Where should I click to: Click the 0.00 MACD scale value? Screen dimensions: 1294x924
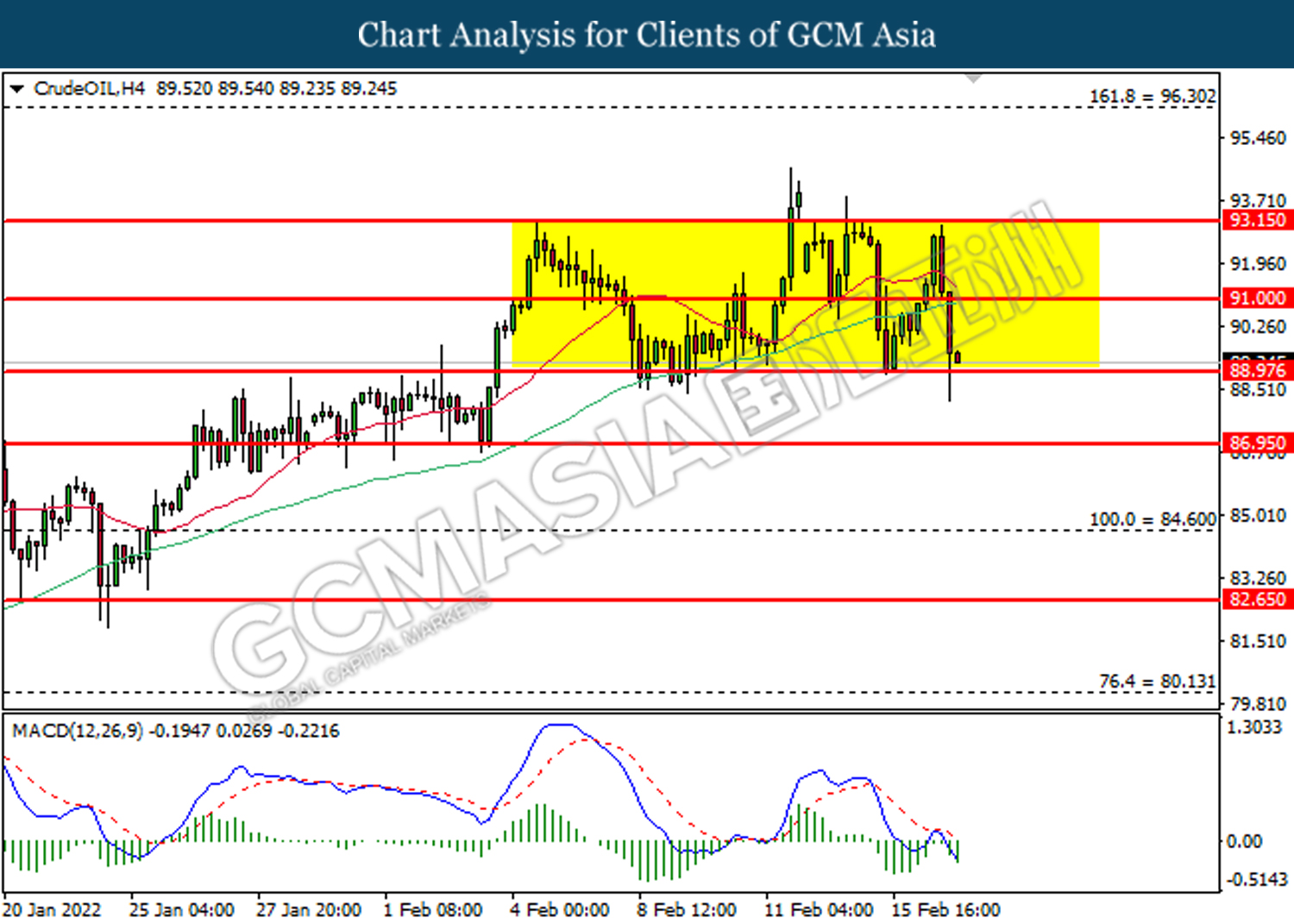(1244, 840)
